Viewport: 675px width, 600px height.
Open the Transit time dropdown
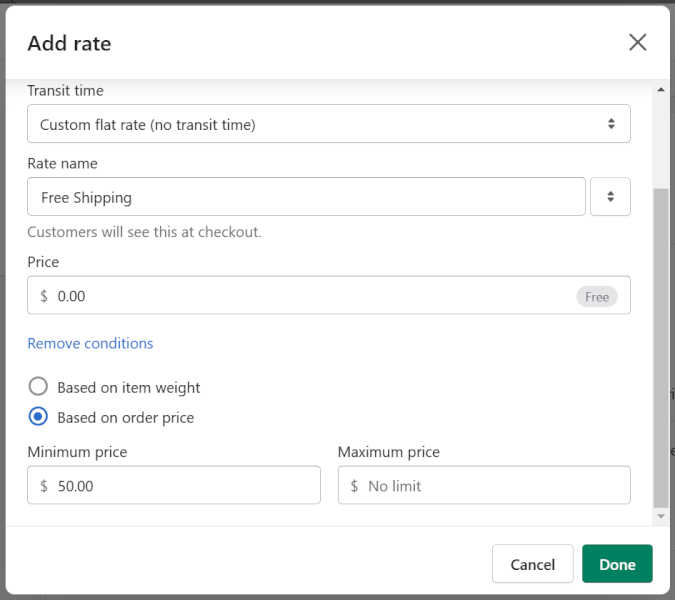click(329, 124)
